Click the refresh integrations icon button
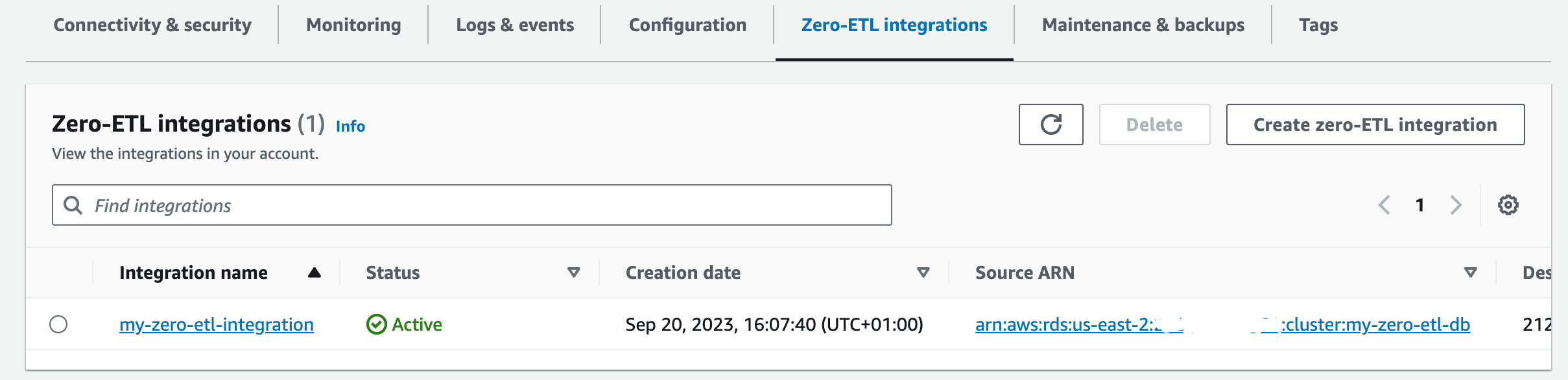This screenshot has height=380, width=1568. (1051, 125)
